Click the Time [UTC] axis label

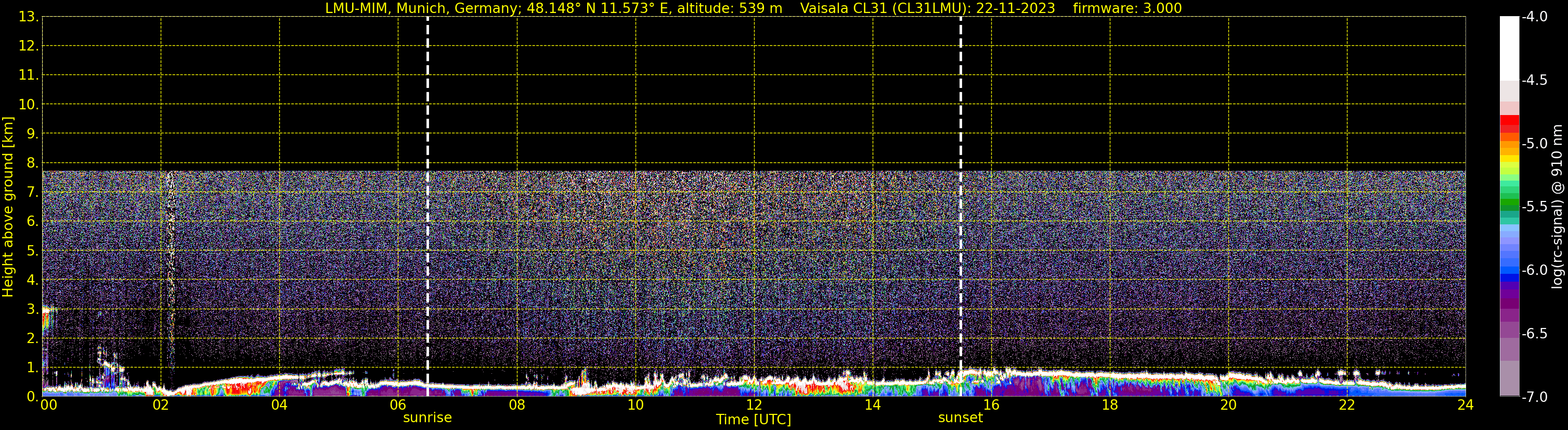tap(754, 420)
